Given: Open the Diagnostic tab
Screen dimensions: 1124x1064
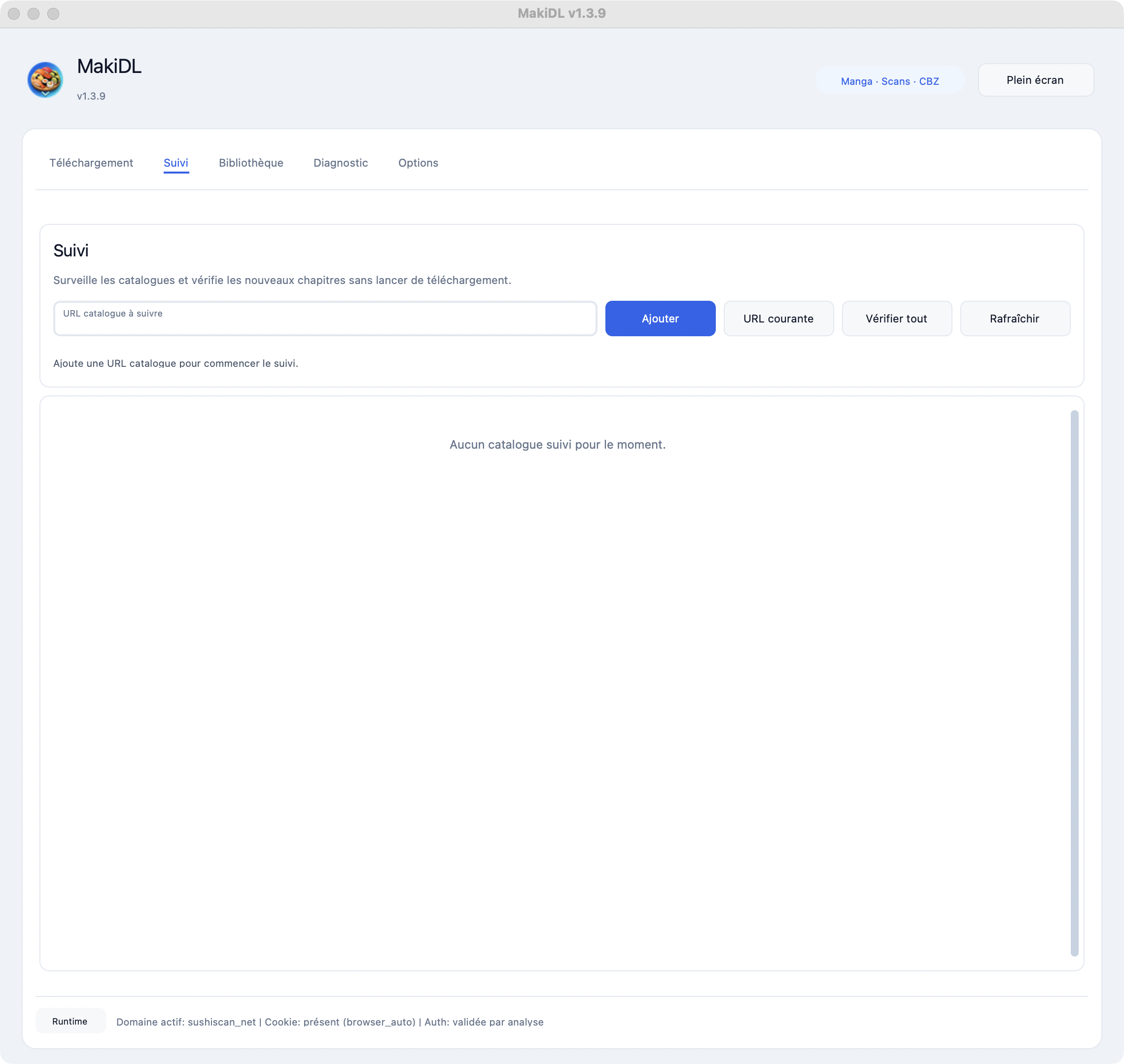Looking at the screenshot, I should pyautogui.click(x=341, y=163).
